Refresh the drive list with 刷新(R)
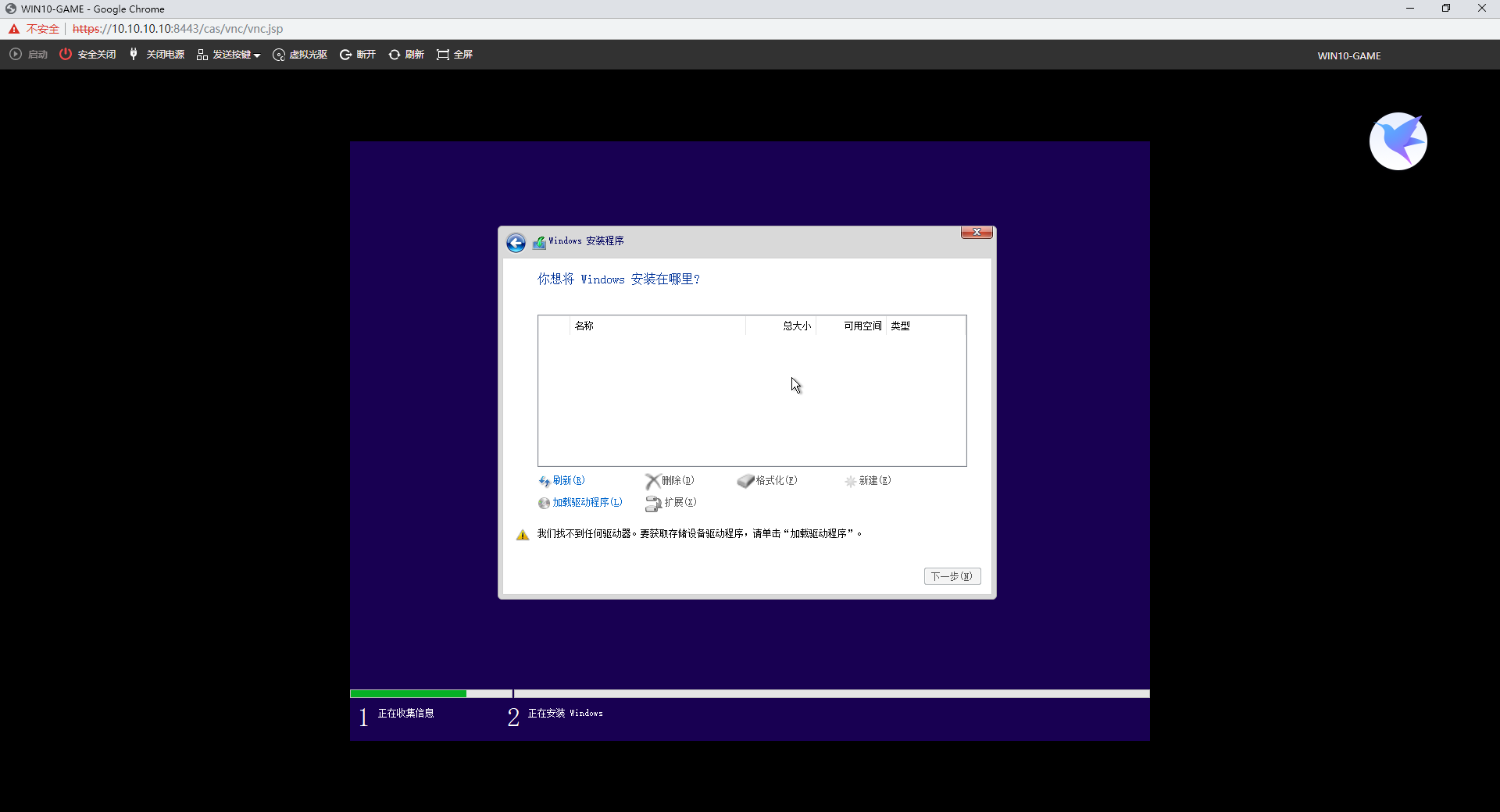 click(x=562, y=481)
